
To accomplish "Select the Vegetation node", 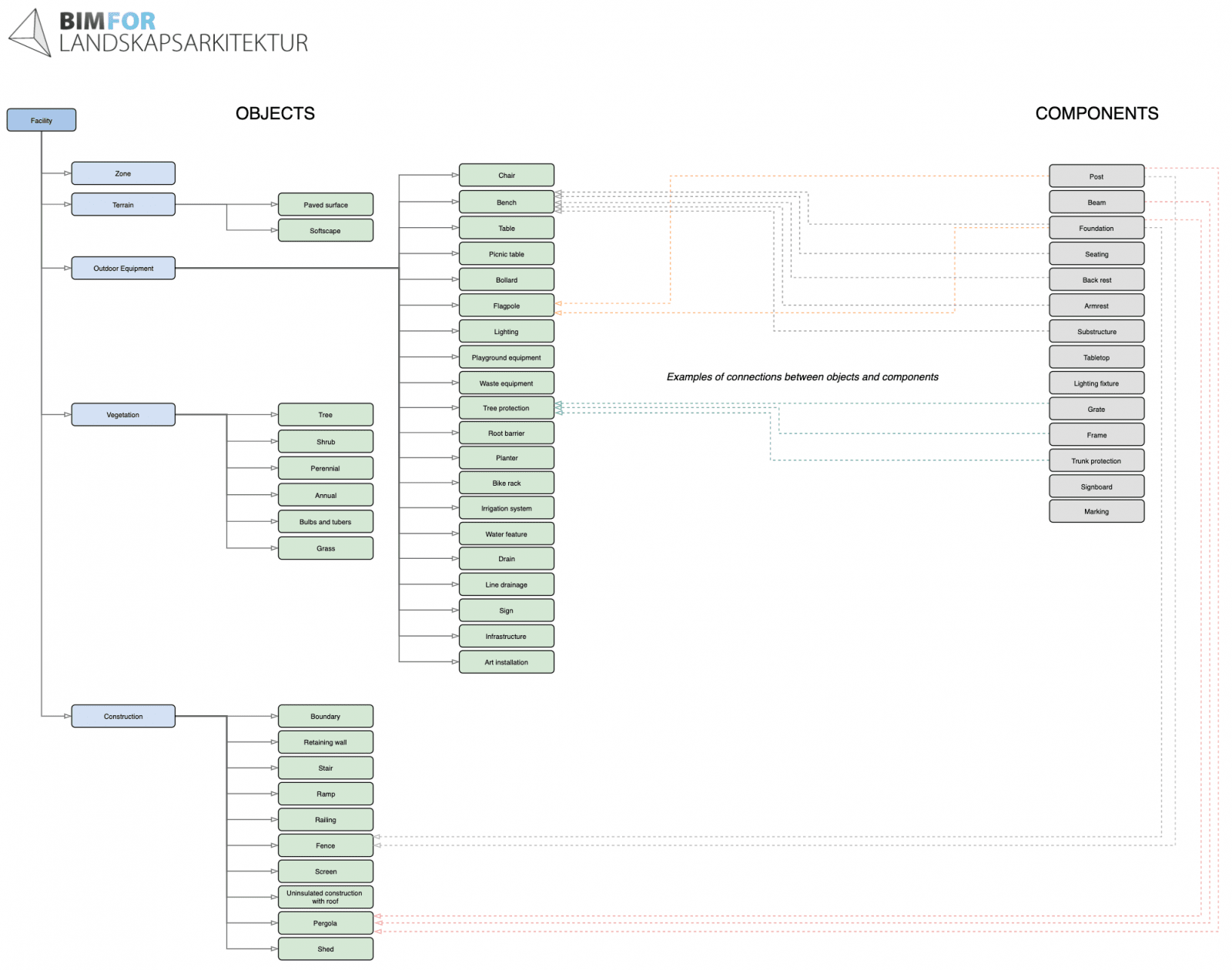I will pyautogui.click(x=123, y=415).
